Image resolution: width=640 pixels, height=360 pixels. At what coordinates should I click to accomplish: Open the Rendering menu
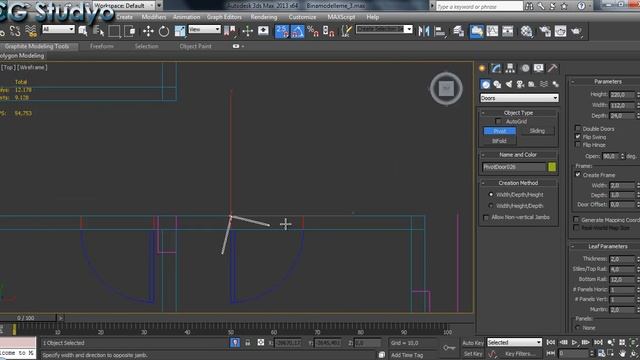264,17
